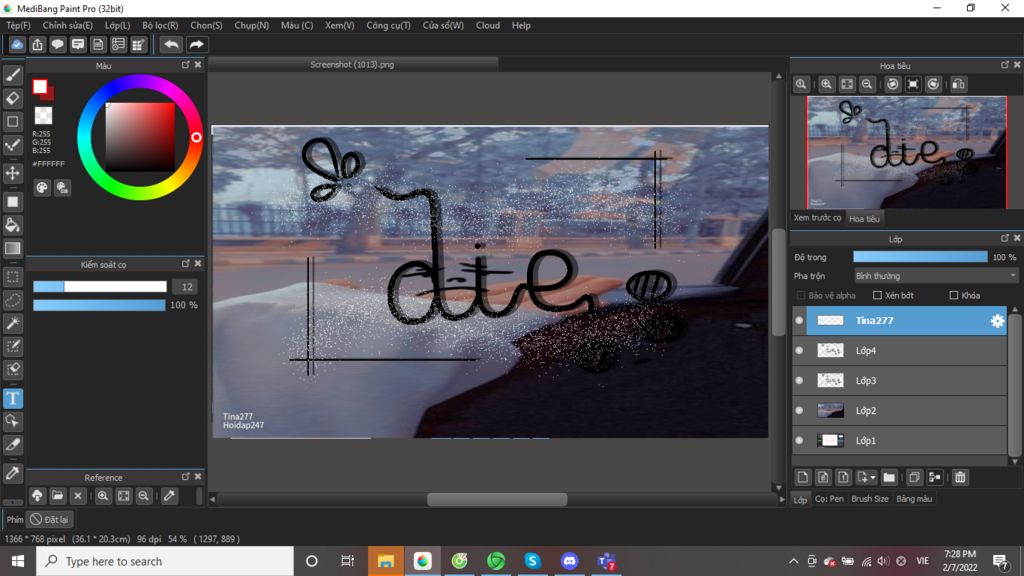Enable the Khóa lock checkbox
This screenshot has height=576, width=1024.
pos(953,295)
